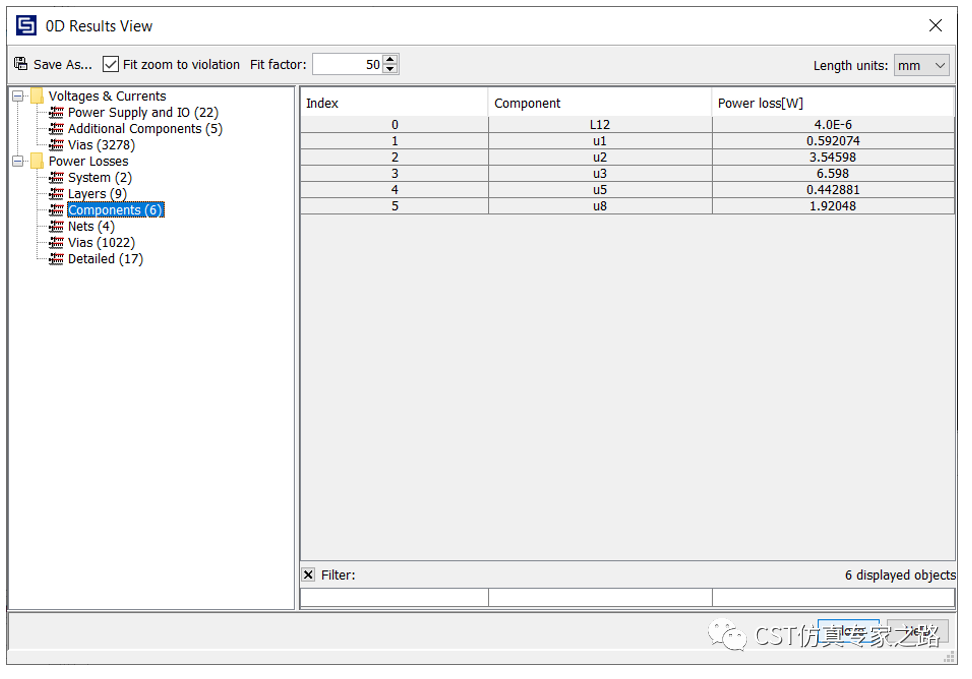Collapse the Power Losses tree node
972x679 pixels.
coord(18,161)
